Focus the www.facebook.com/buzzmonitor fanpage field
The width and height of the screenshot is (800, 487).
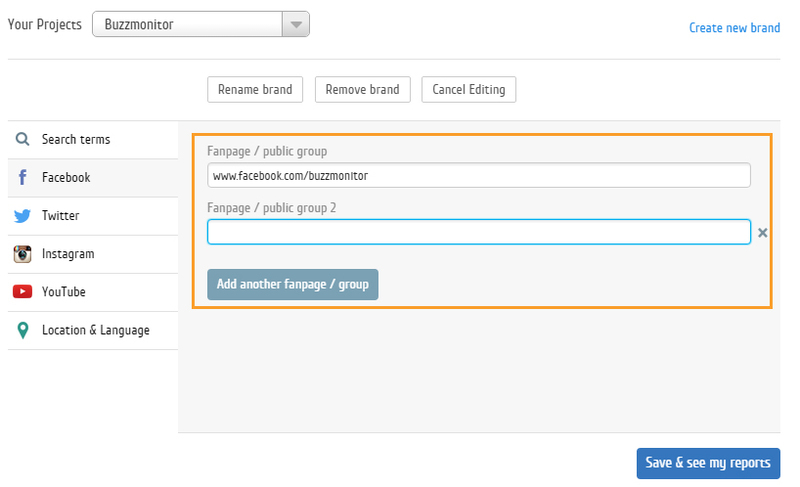(x=478, y=176)
